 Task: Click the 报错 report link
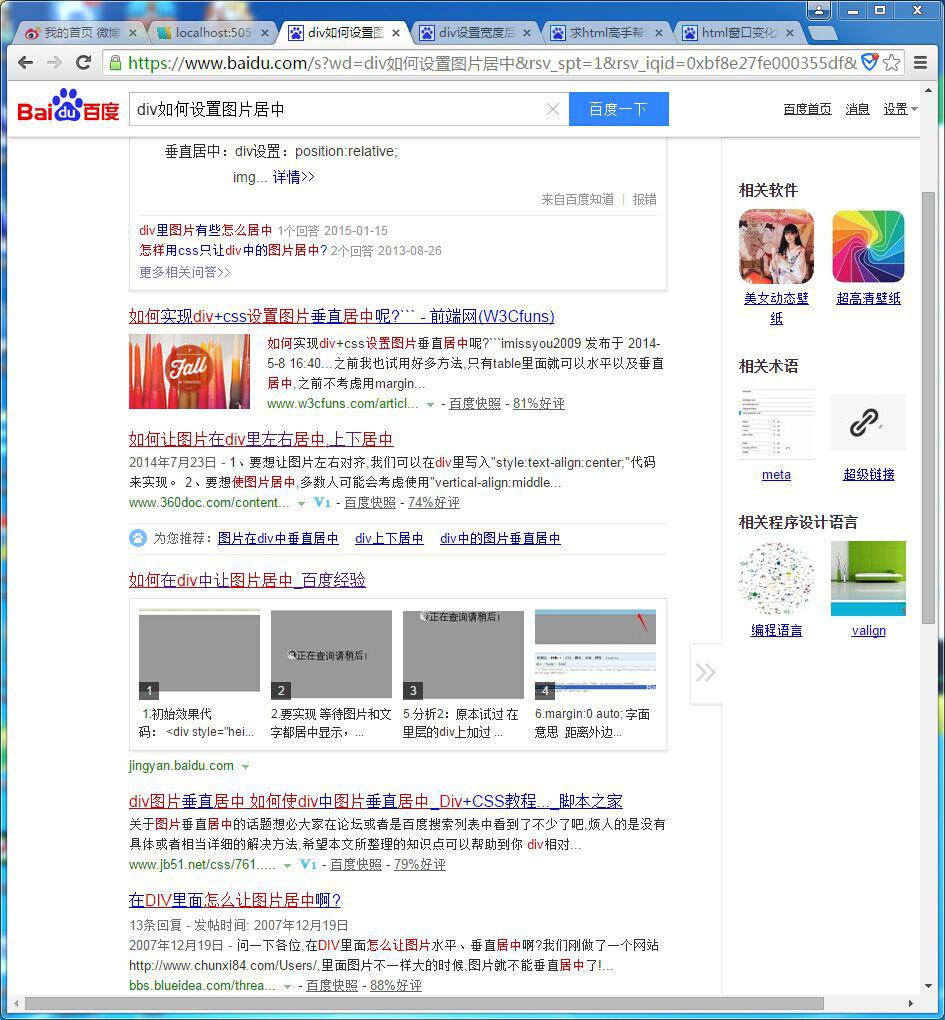[x=645, y=199]
